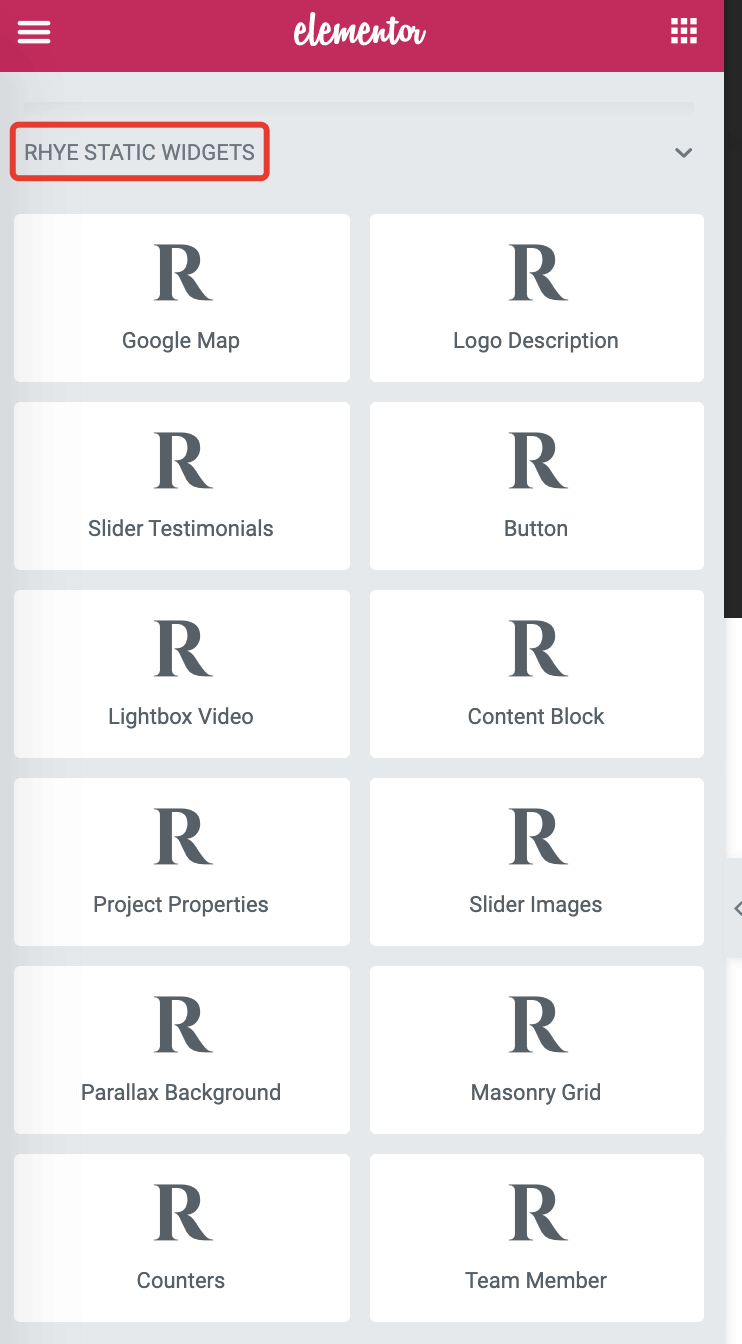Open the Elementor hamburger menu
This screenshot has height=1344, width=742.
34,32
